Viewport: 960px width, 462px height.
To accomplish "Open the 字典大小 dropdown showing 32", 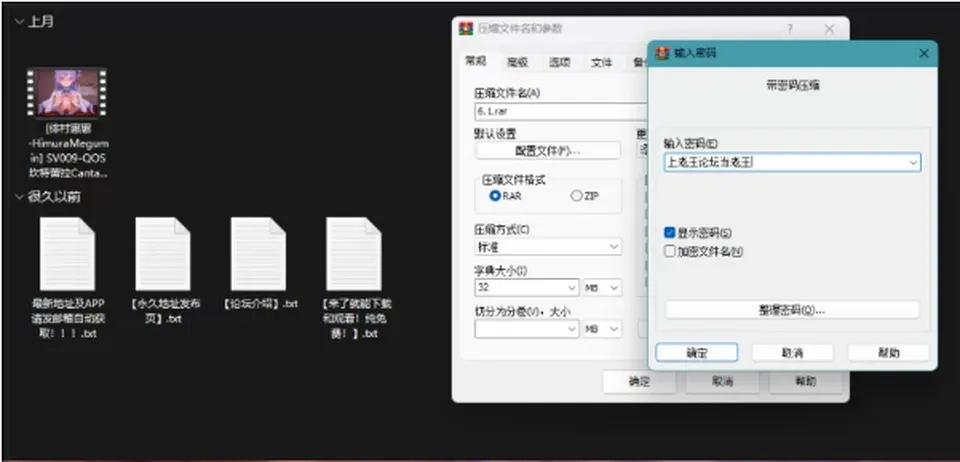I will (527, 287).
